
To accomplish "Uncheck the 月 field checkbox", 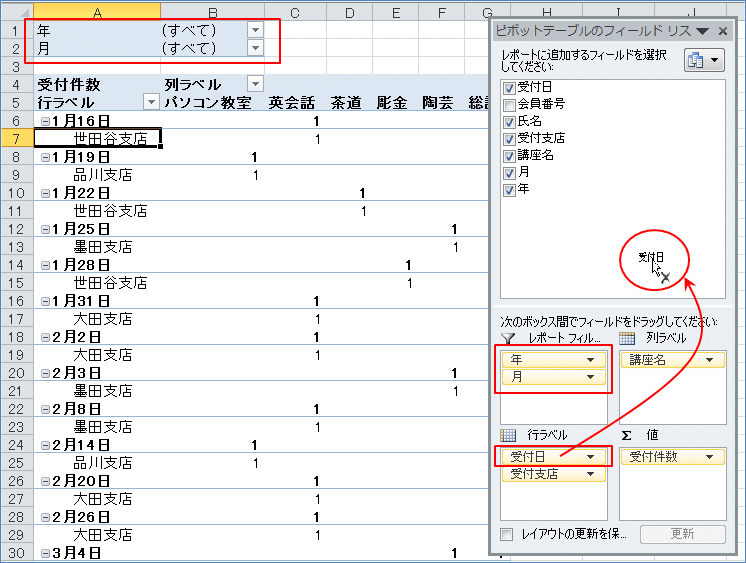I will tap(509, 173).
